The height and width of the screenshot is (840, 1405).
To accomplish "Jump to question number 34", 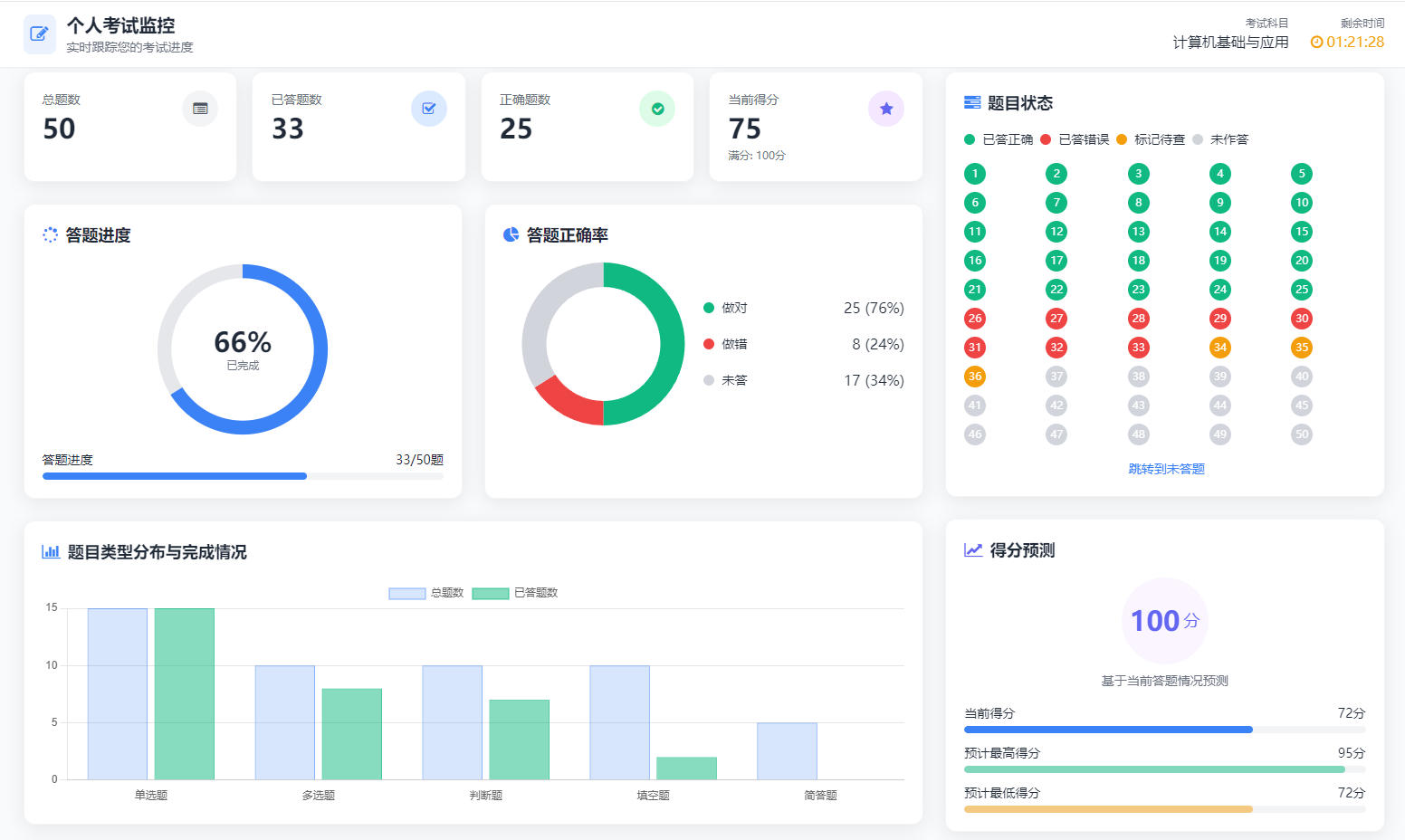I will (1220, 348).
